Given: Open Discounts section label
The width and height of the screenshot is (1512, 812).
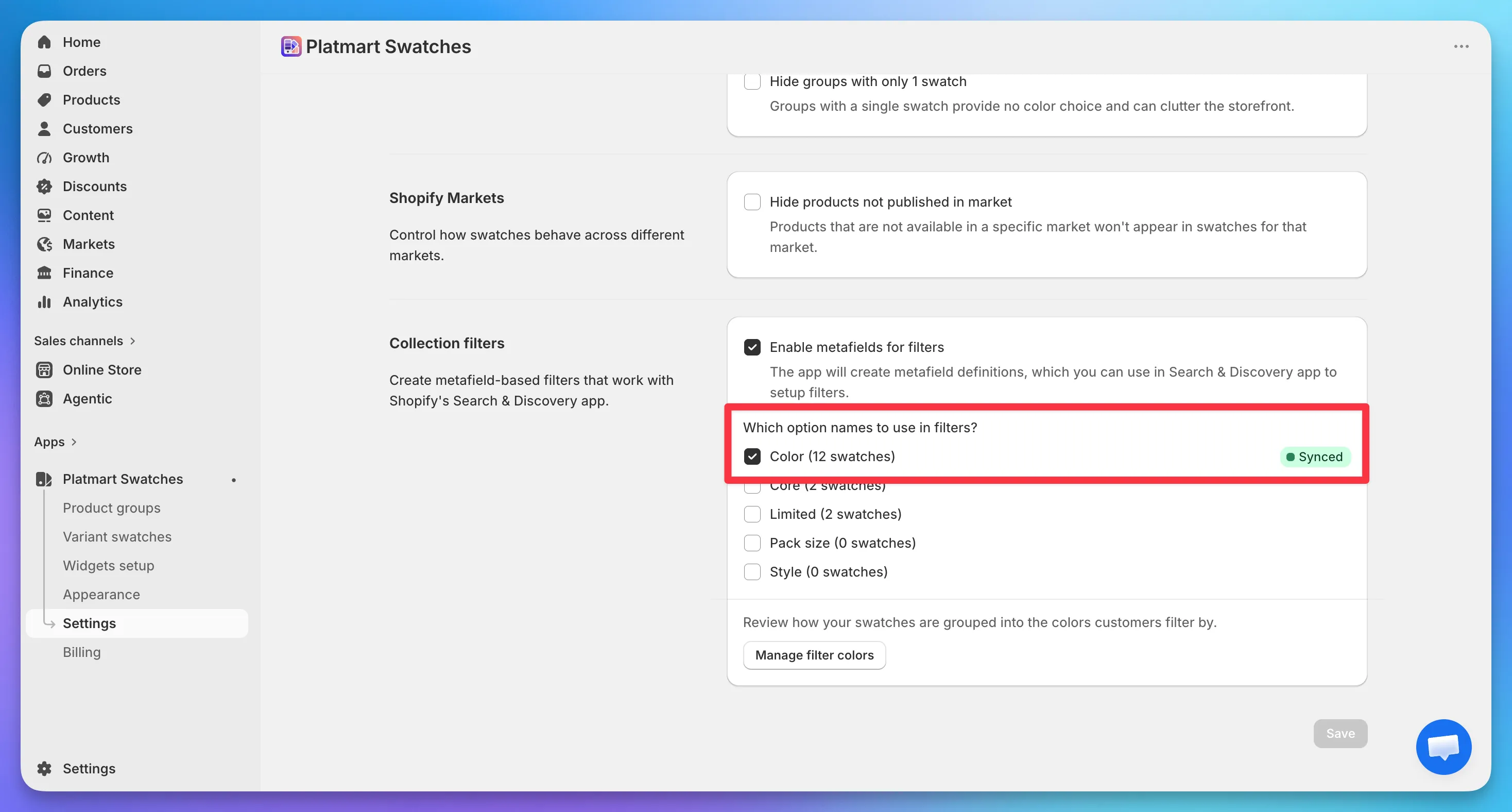Looking at the screenshot, I should pos(95,186).
